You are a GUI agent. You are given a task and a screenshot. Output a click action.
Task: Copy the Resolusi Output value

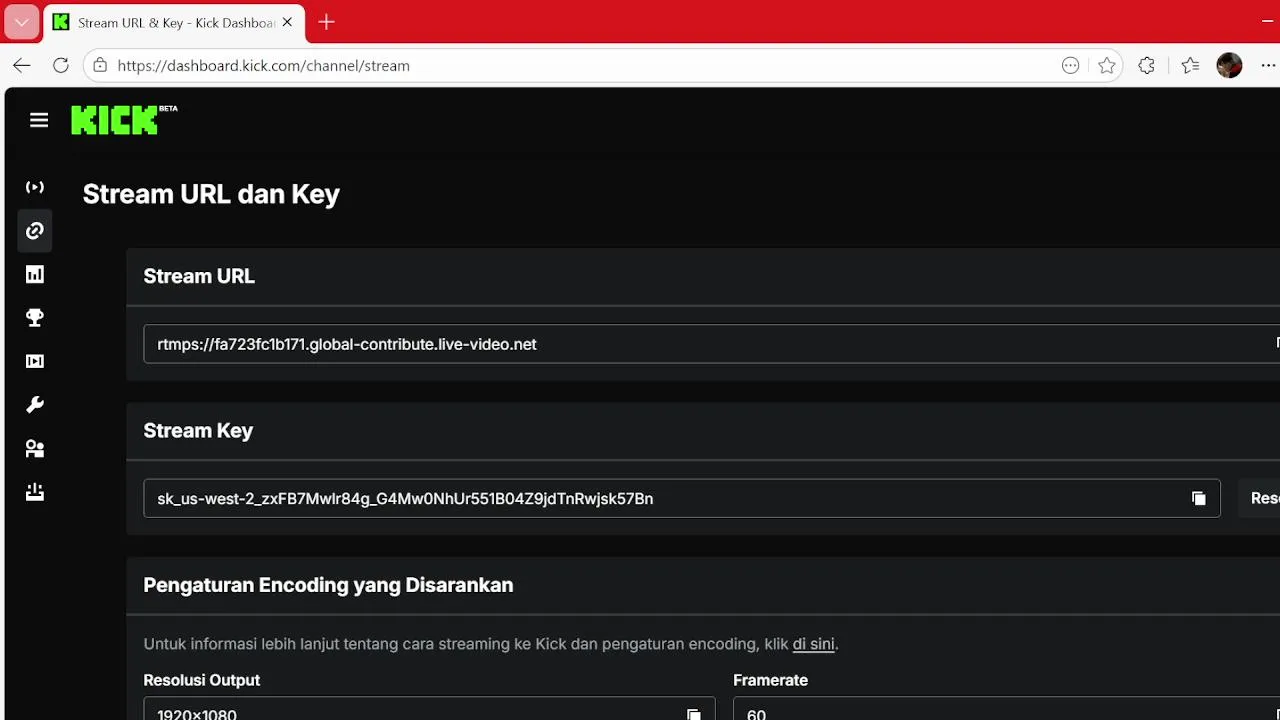pyautogui.click(x=693, y=714)
